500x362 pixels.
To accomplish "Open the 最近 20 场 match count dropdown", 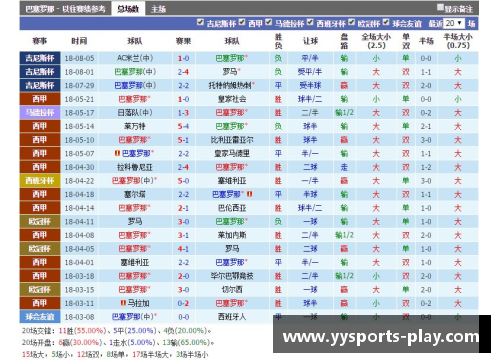I will pos(454,23).
